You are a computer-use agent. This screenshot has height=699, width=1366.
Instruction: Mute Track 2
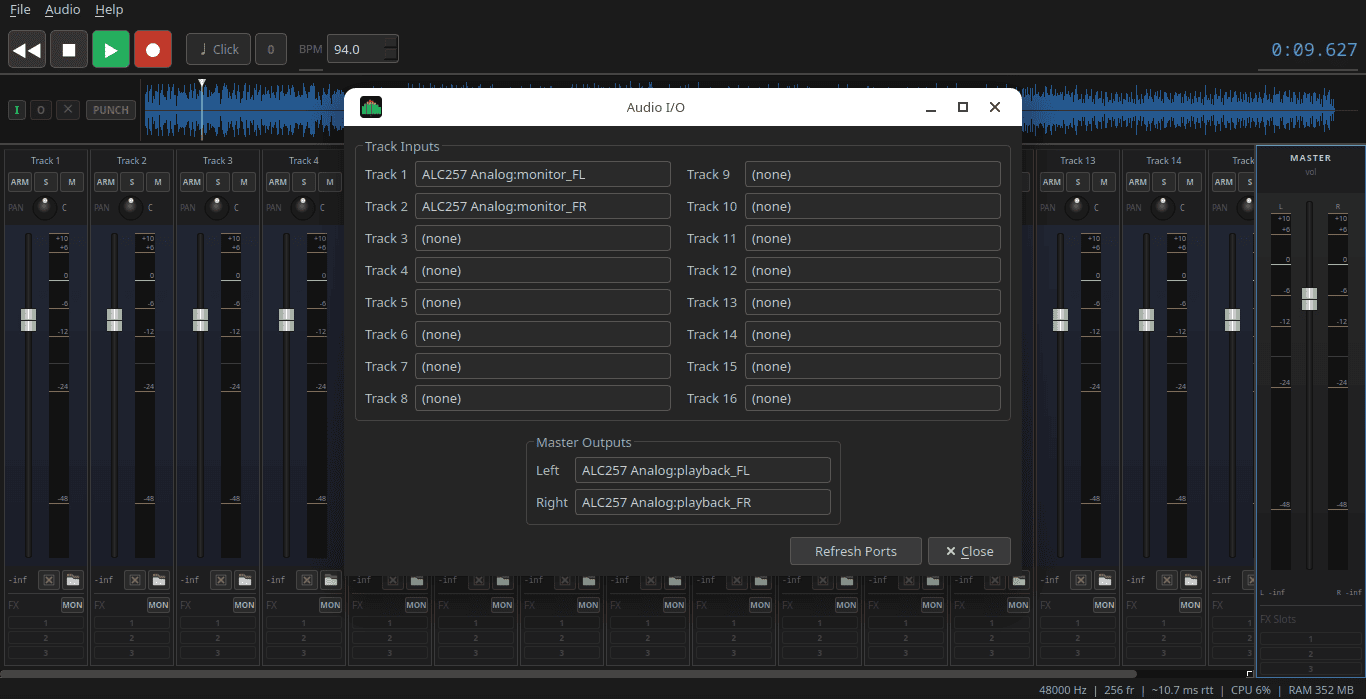click(x=158, y=182)
